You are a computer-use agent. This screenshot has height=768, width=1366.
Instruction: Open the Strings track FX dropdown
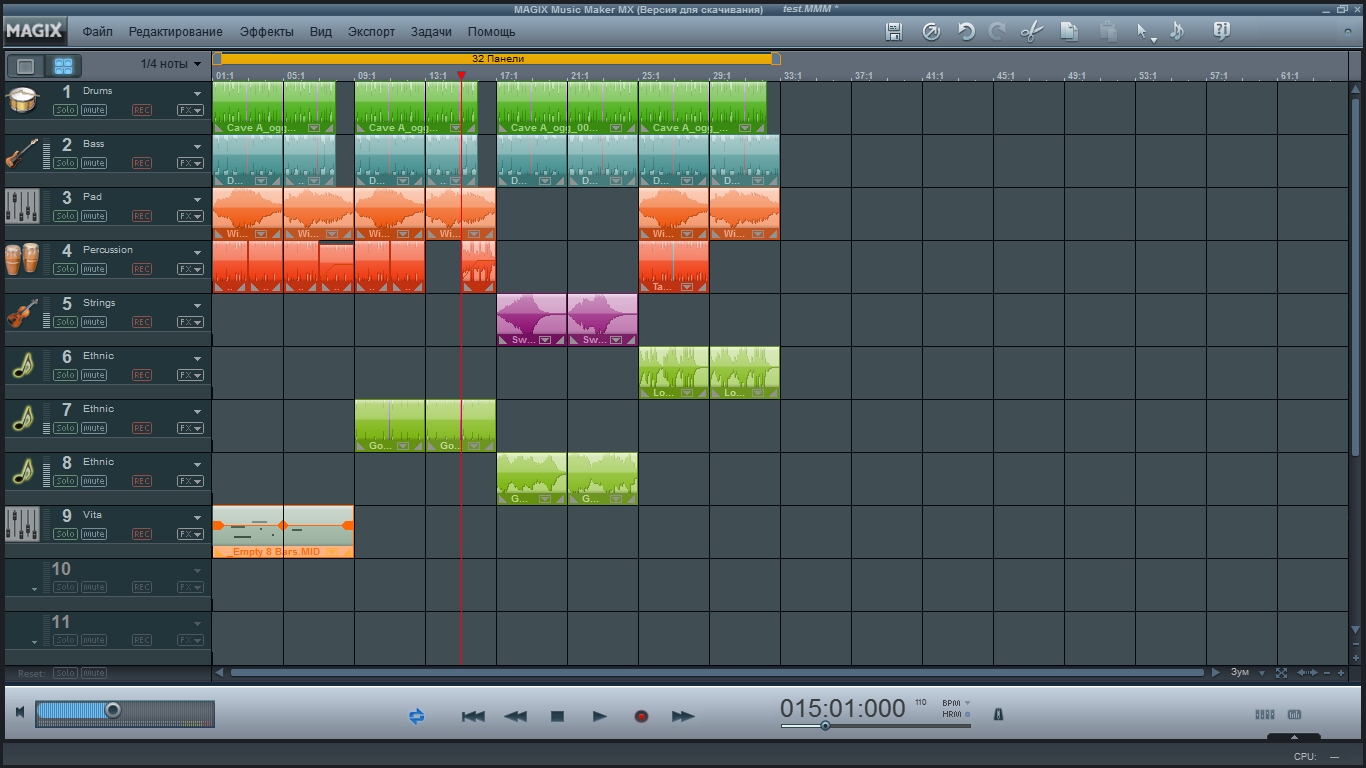(190, 322)
